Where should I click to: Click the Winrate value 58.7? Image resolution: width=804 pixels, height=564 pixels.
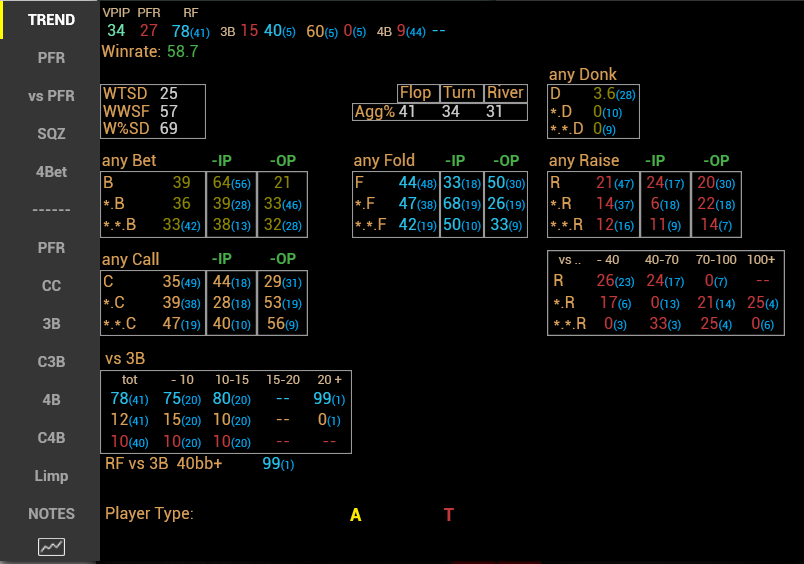pyautogui.click(x=182, y=51)
